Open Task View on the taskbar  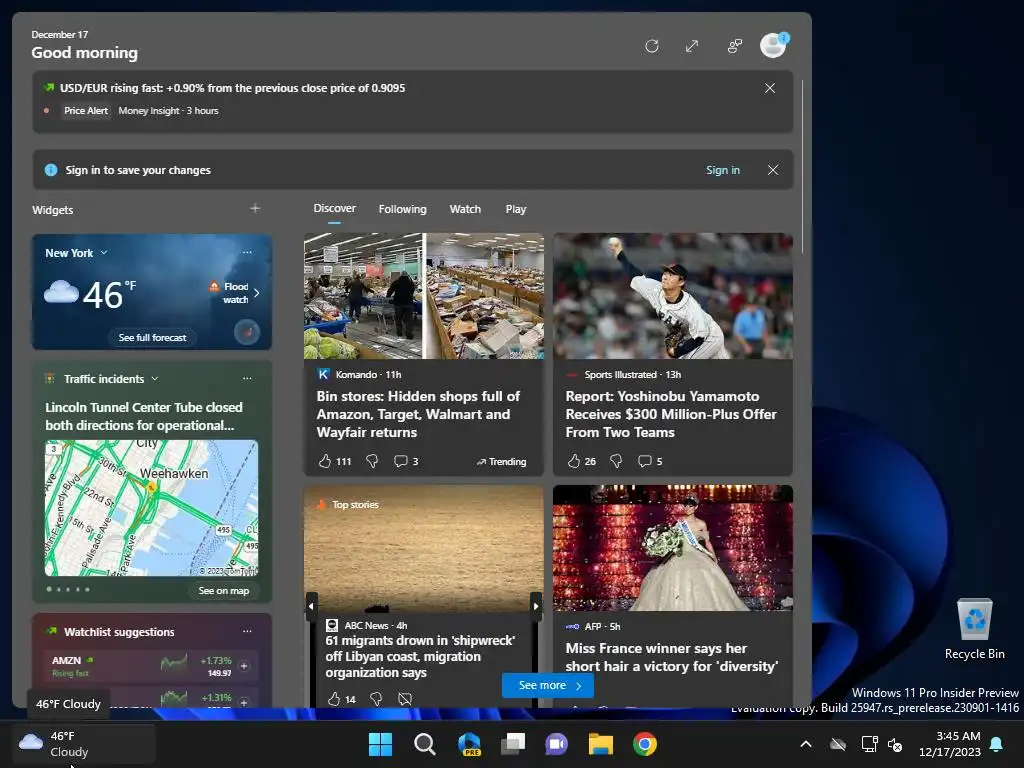coord(513,744)
